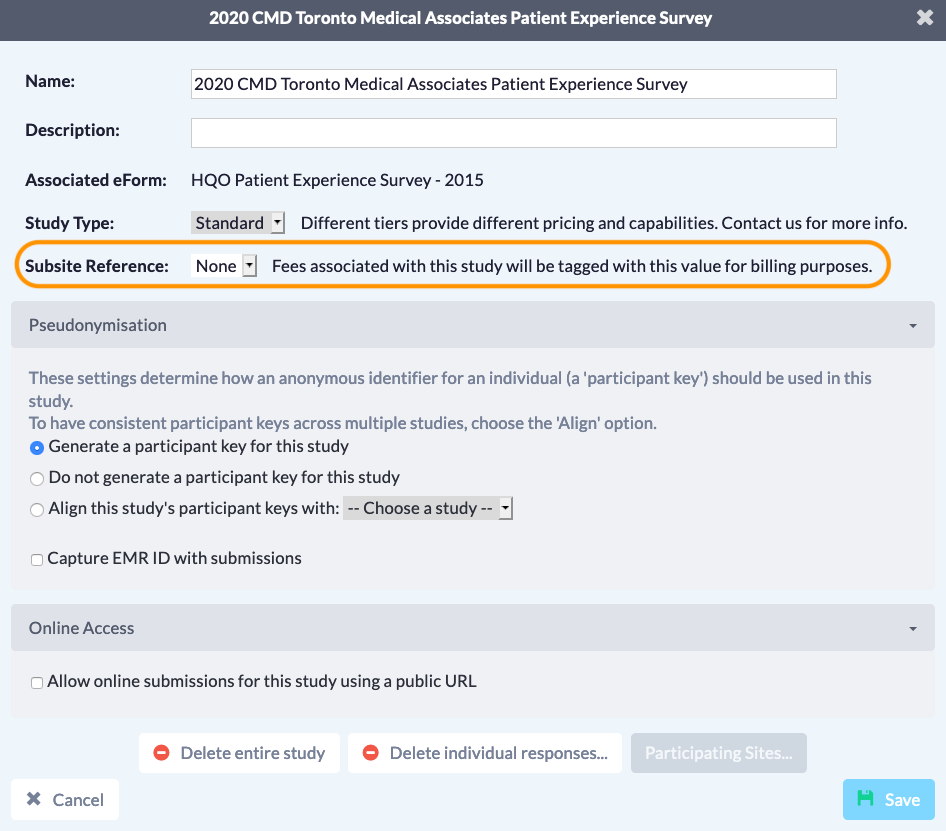Click the HQO Patient Experience Survey text
The image size is (946, 831).
pyautogui.click(x=337, y=180)
